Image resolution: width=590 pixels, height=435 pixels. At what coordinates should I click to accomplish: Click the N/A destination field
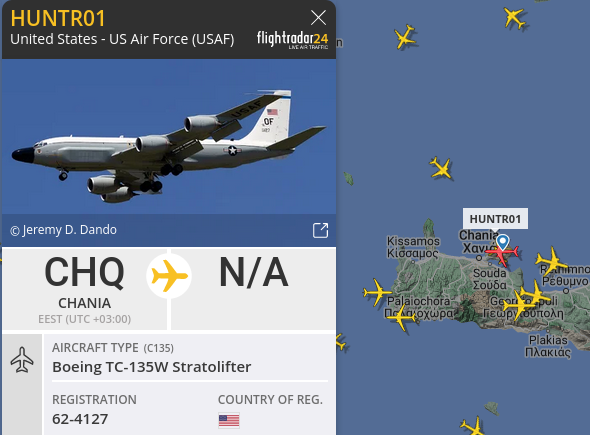click(254, 289)
